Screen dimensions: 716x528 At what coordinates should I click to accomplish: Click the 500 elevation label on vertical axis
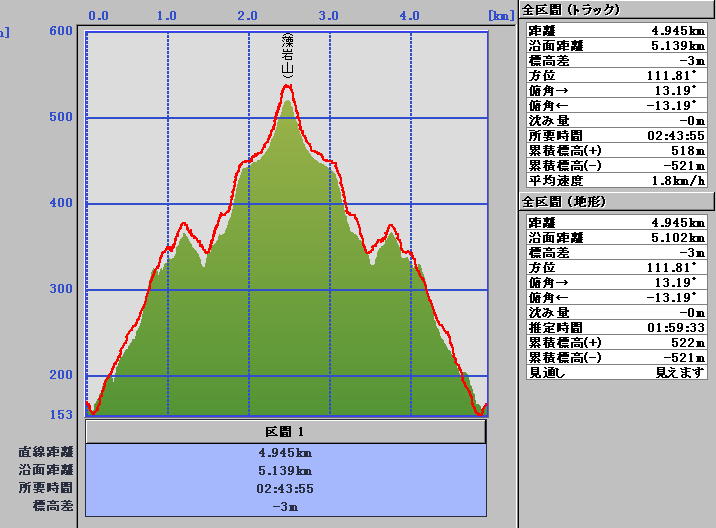coord(59,117)
